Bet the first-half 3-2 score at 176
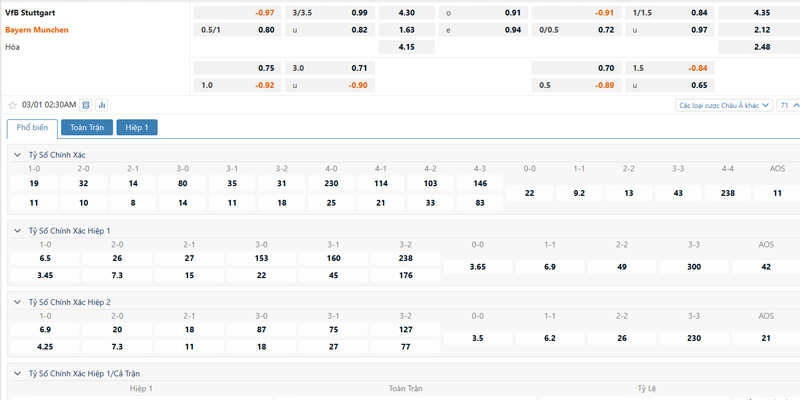Screen dimensions: 800x400 pos(406,276)
